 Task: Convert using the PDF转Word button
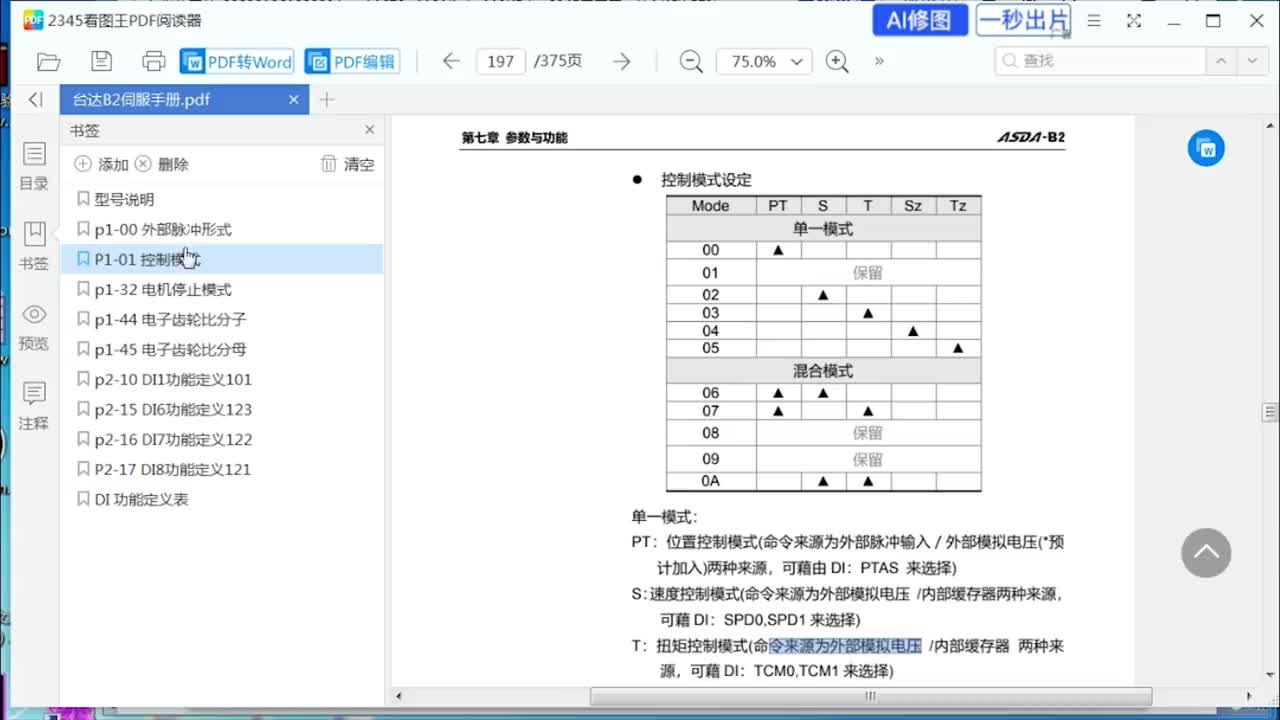point(237,61)
